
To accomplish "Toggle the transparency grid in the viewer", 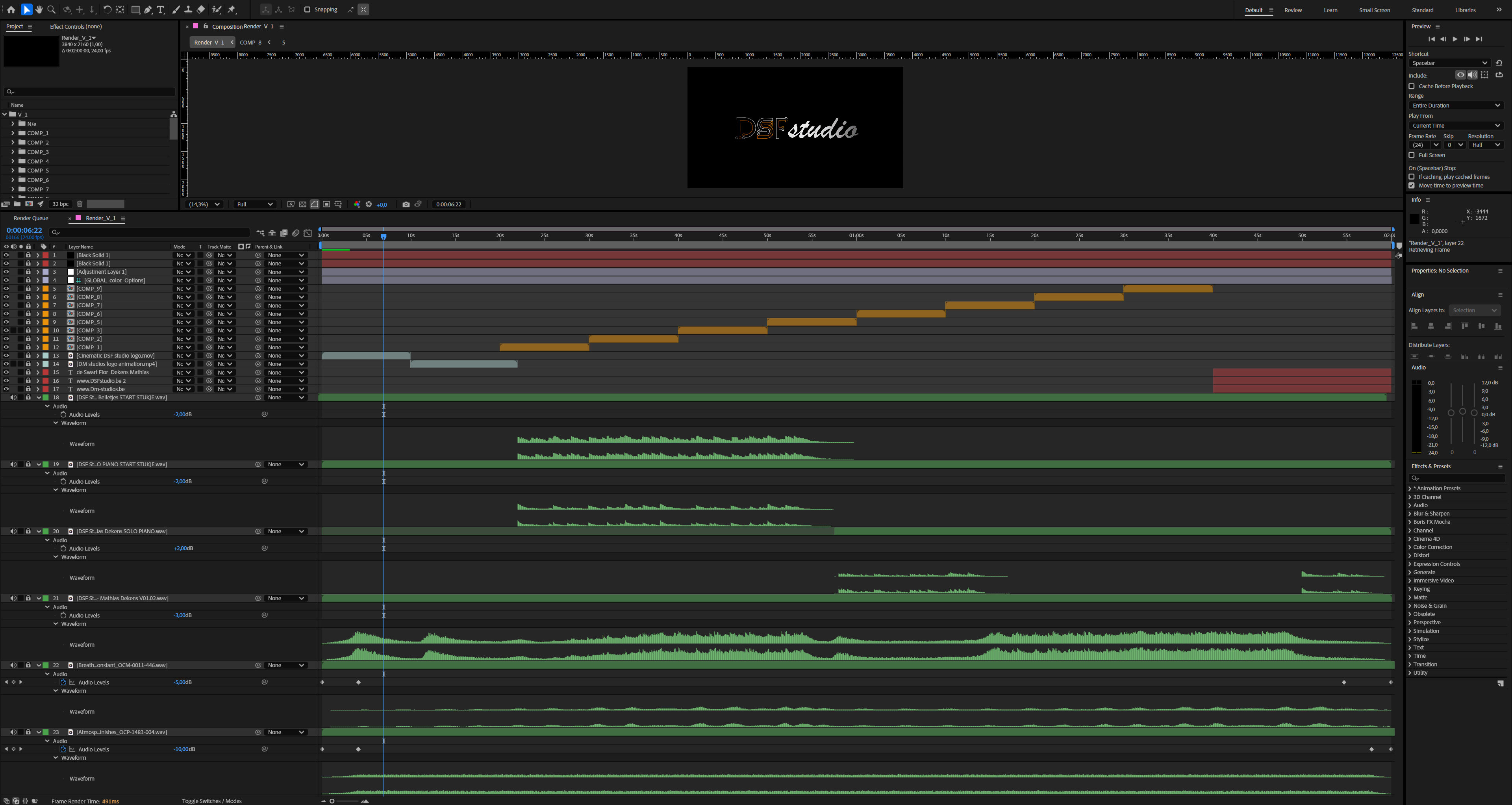I will point(302,204).
